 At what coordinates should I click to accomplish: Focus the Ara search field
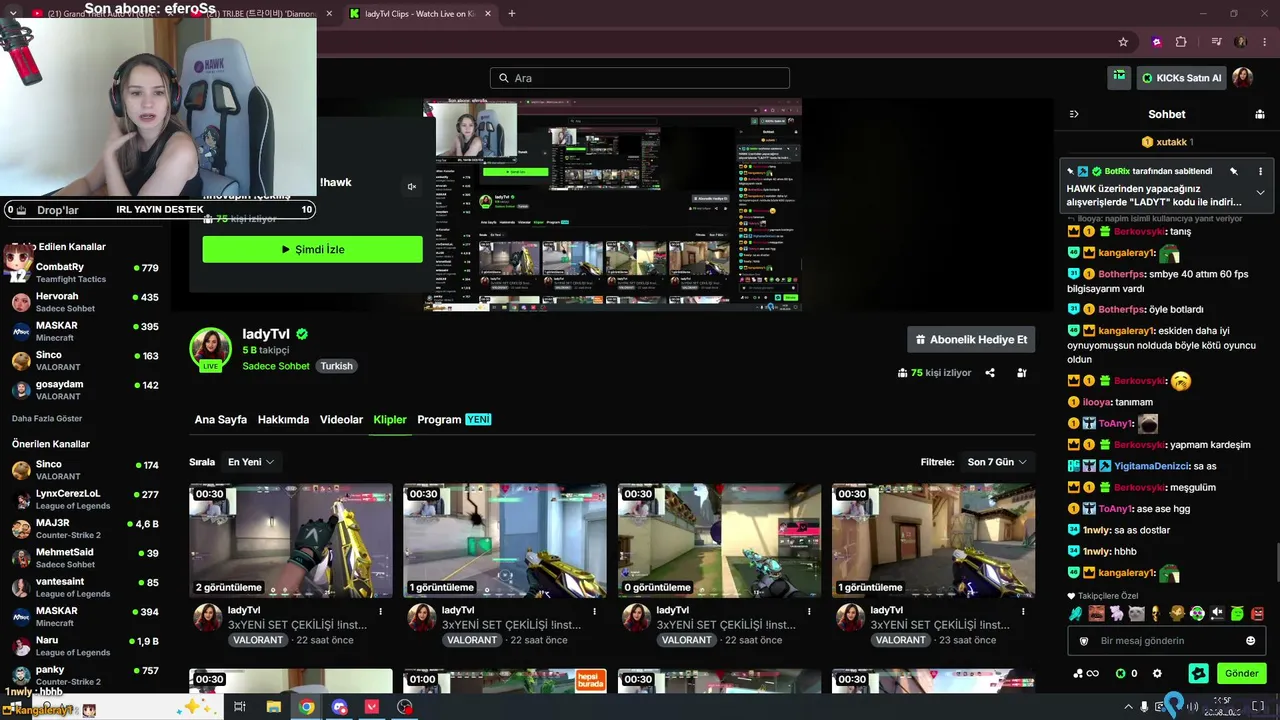(x=640, y=78)
